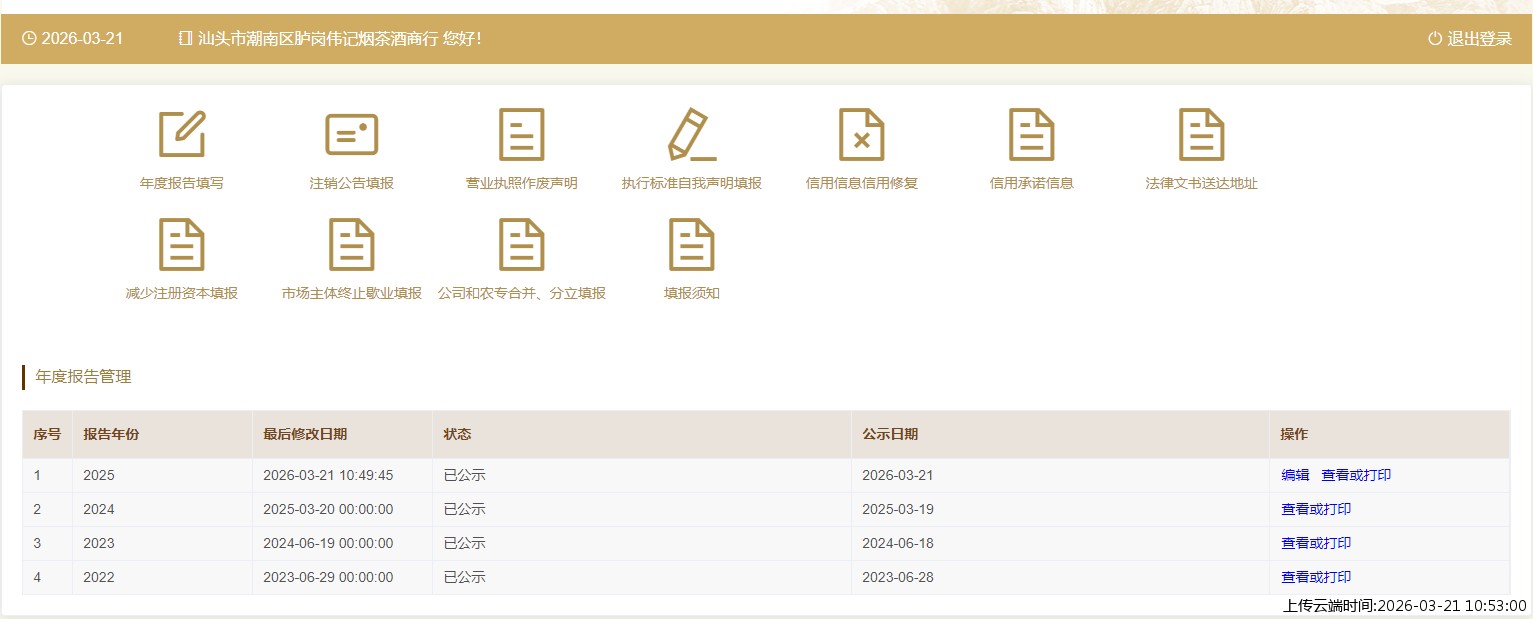Open 查看或打印 for the 2025 report

pyautogui.click(x=1356, y=475)
